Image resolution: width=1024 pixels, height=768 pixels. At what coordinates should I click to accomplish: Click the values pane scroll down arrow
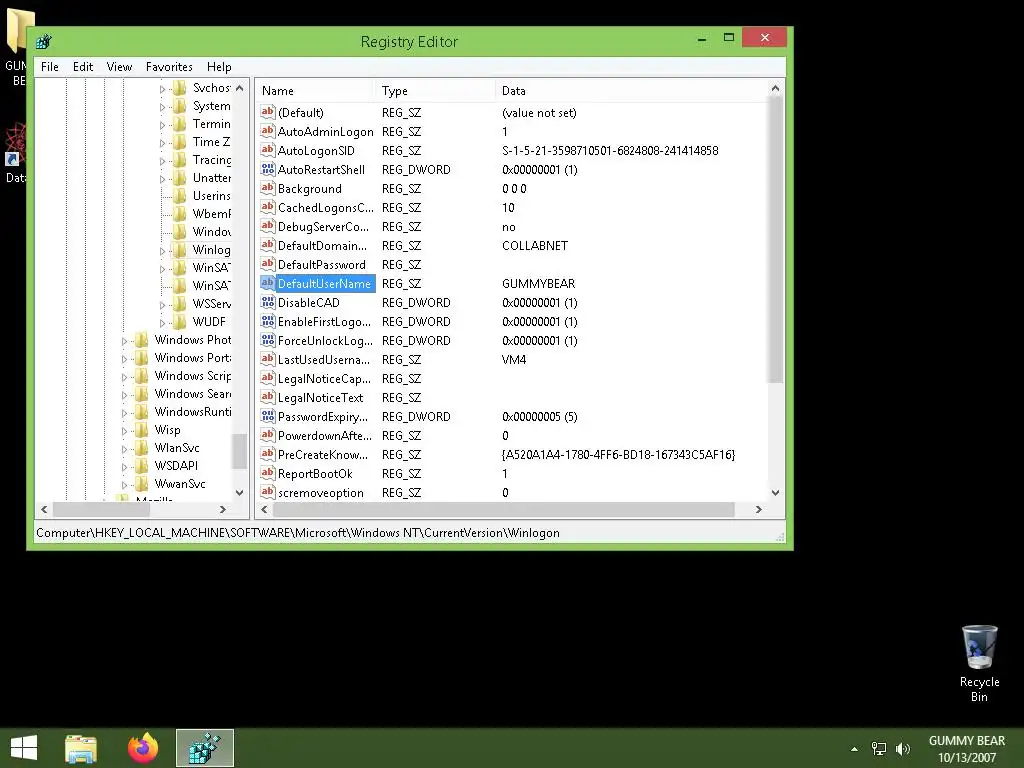[x=775, y=492]
